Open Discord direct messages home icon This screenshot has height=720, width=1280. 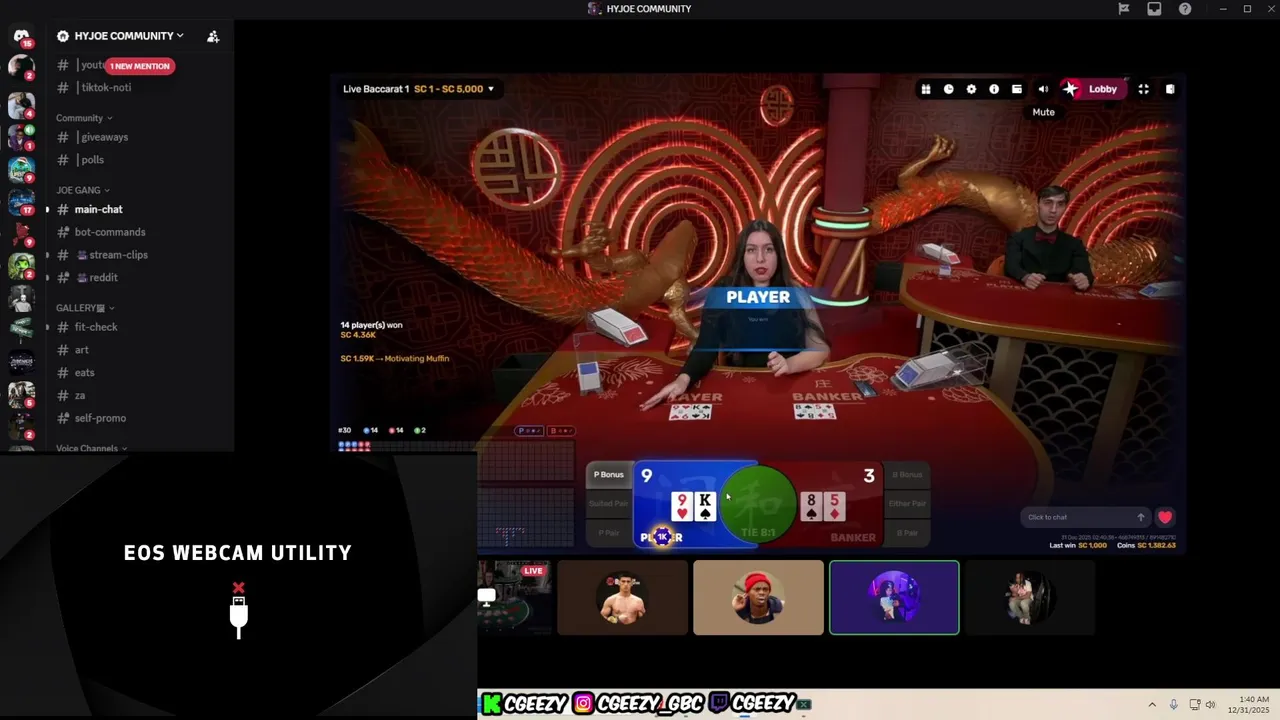point(21,37)
